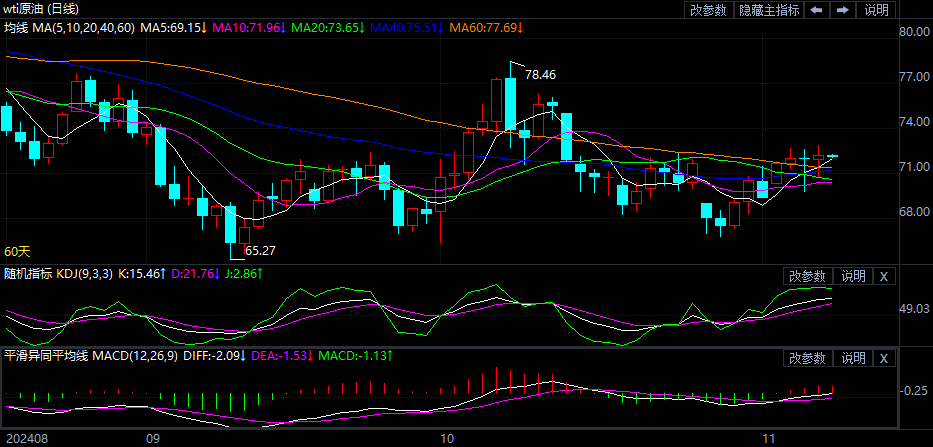
Task: Click the 均线 MA(5,10,20,40,60) label
Action: 70,27
